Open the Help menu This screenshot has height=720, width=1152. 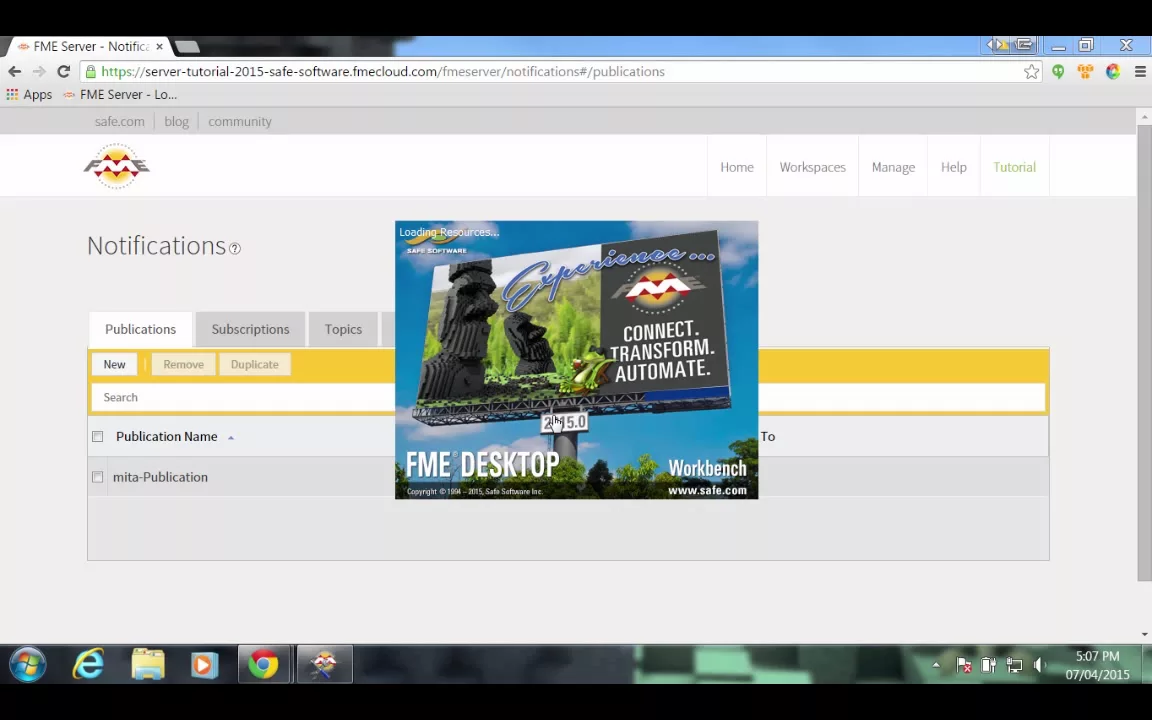[x=954, y=167]
